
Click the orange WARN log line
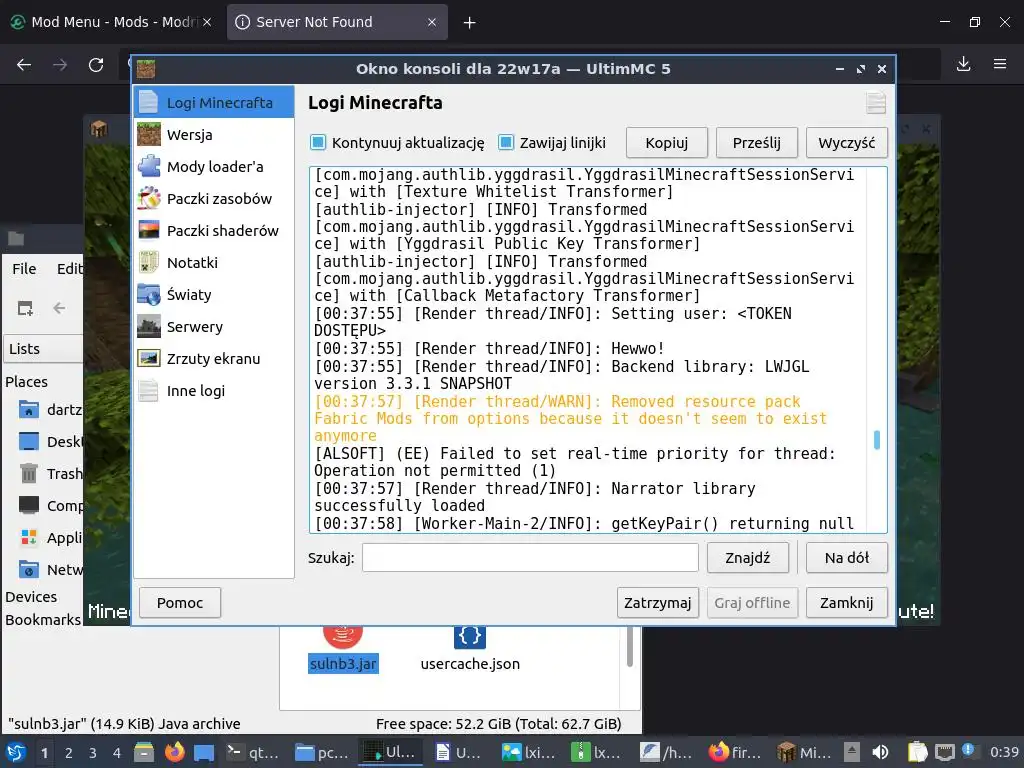570,419
